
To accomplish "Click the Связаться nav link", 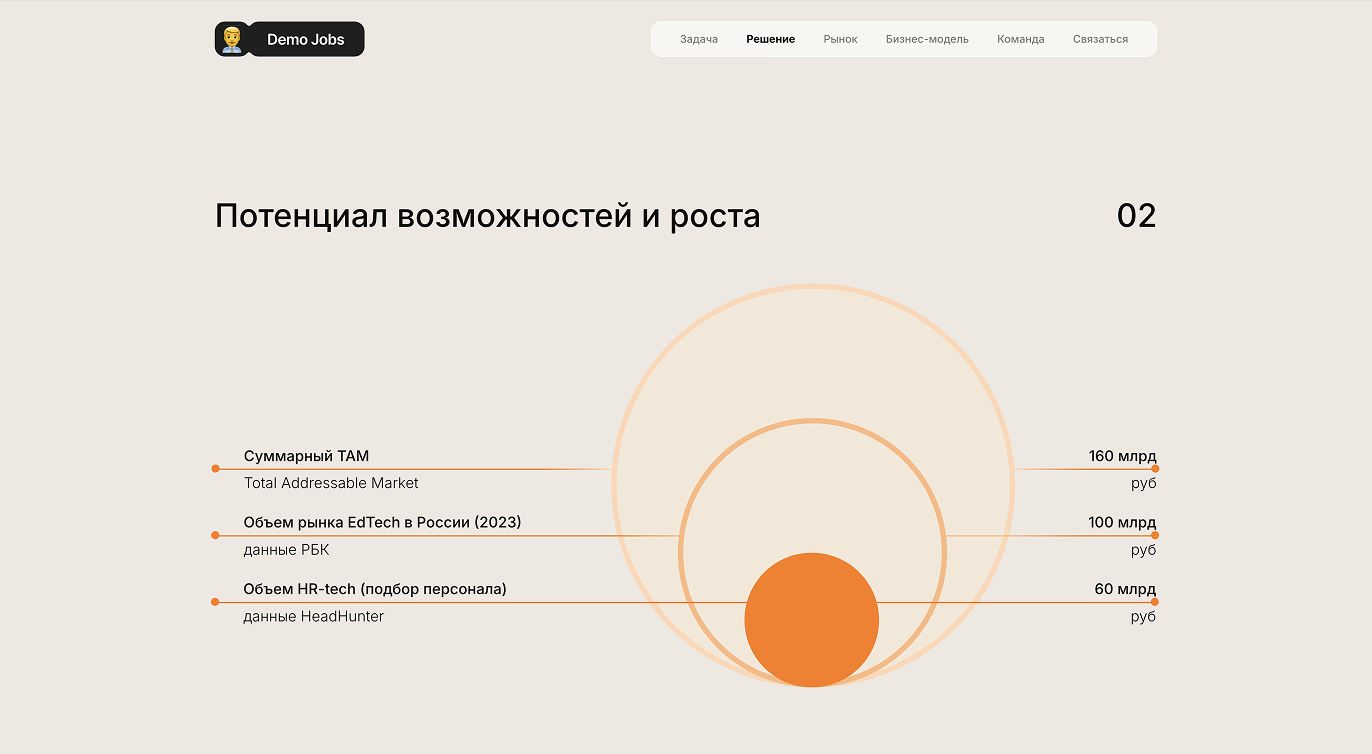I will click(1100, 39).
